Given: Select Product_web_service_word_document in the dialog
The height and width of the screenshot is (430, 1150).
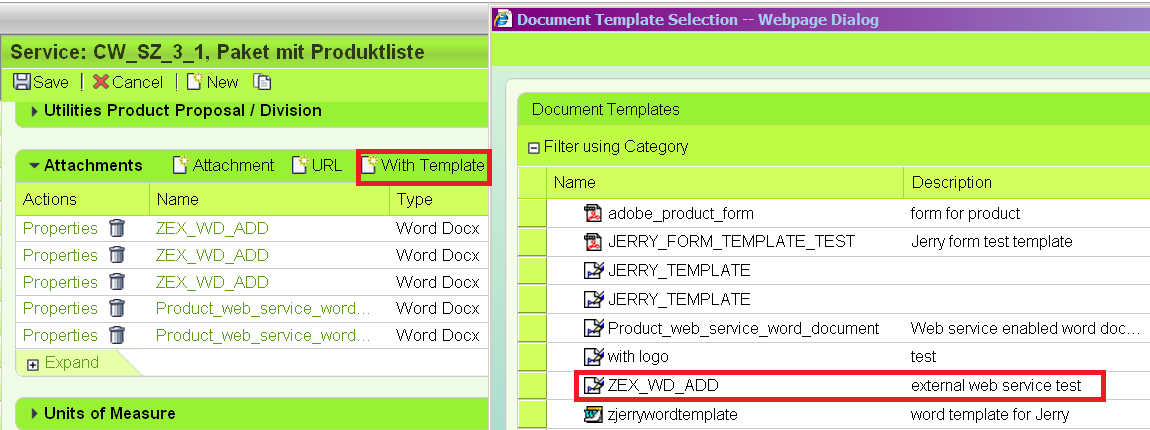Looking at the screenshot, I should [x=744, y=328].
